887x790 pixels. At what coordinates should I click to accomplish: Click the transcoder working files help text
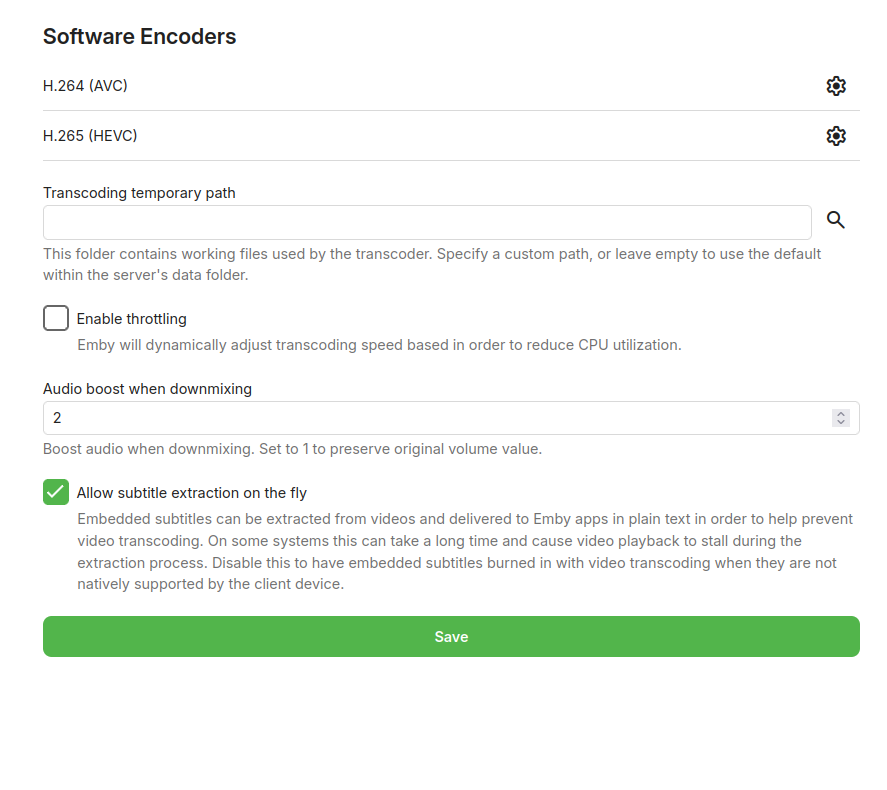click(x=432, y=264)
